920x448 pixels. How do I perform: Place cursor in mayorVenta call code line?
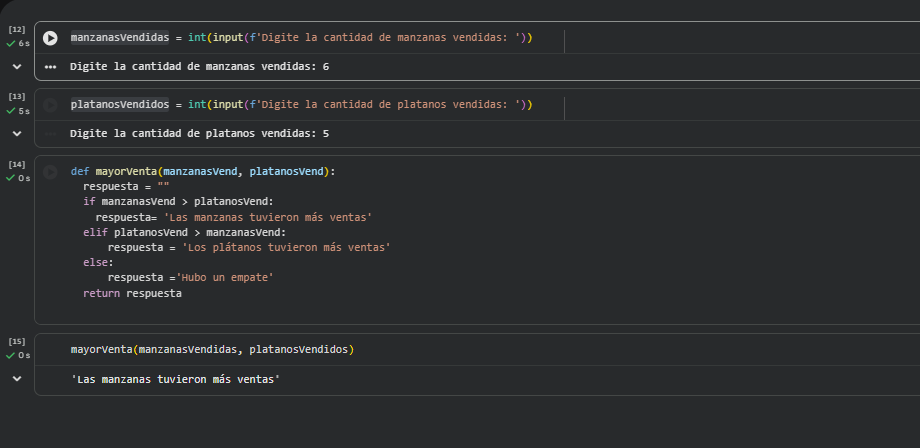click(x=212, y=349)
